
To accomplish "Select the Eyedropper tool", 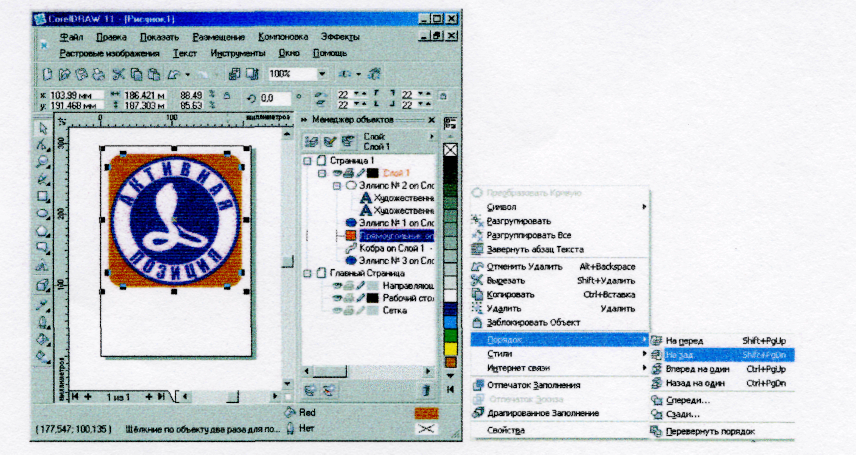I will pyautogui.click(x=43, y=305).
